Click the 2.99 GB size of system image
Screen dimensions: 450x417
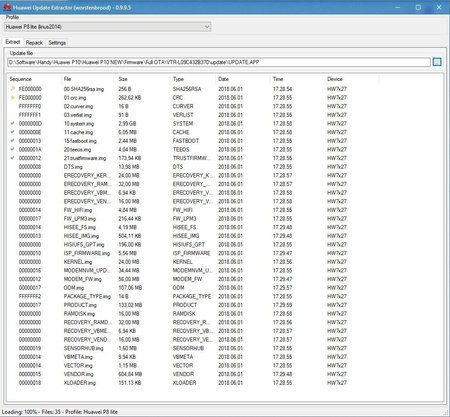127,124
